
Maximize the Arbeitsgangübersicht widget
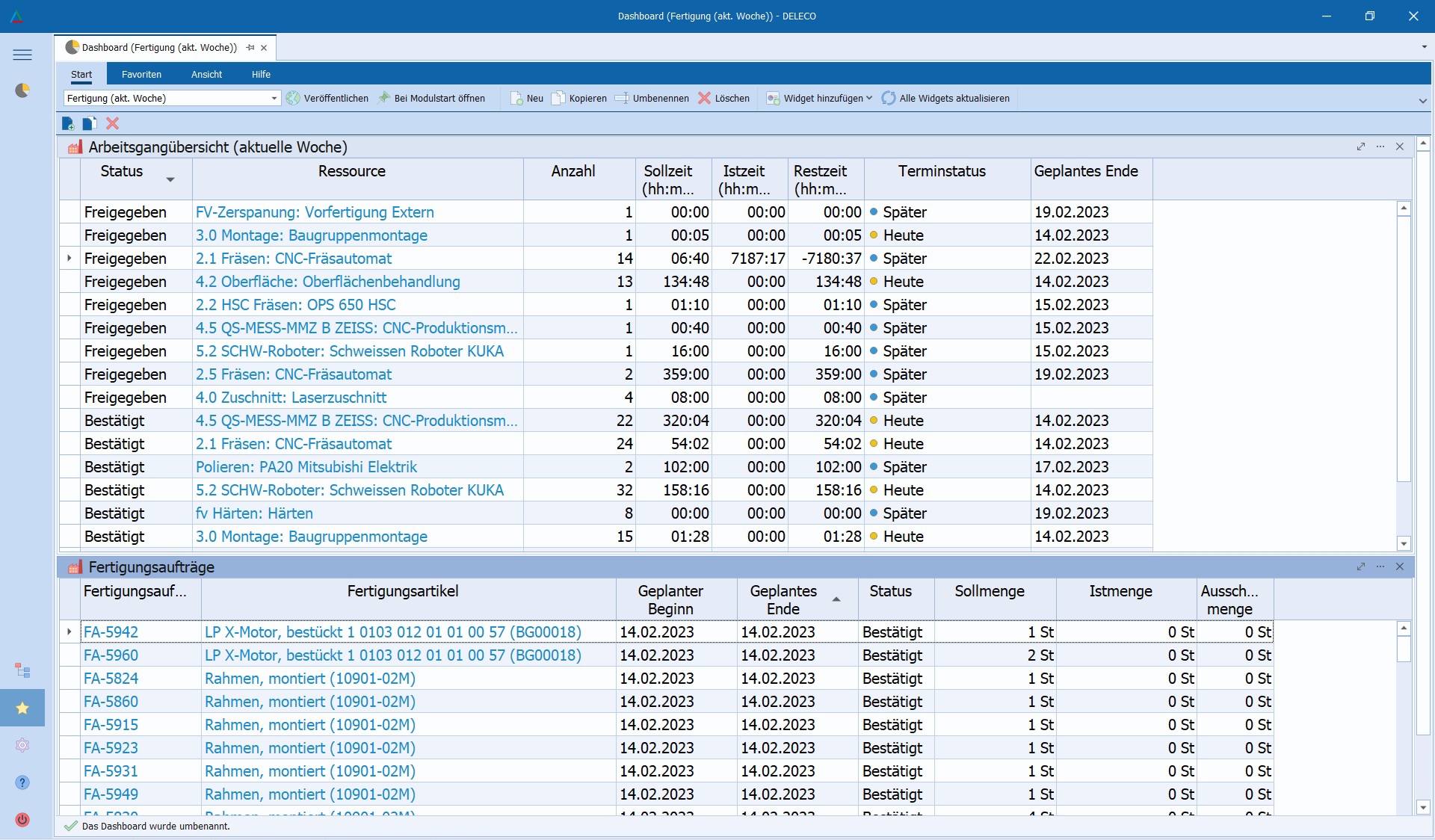1360,147
